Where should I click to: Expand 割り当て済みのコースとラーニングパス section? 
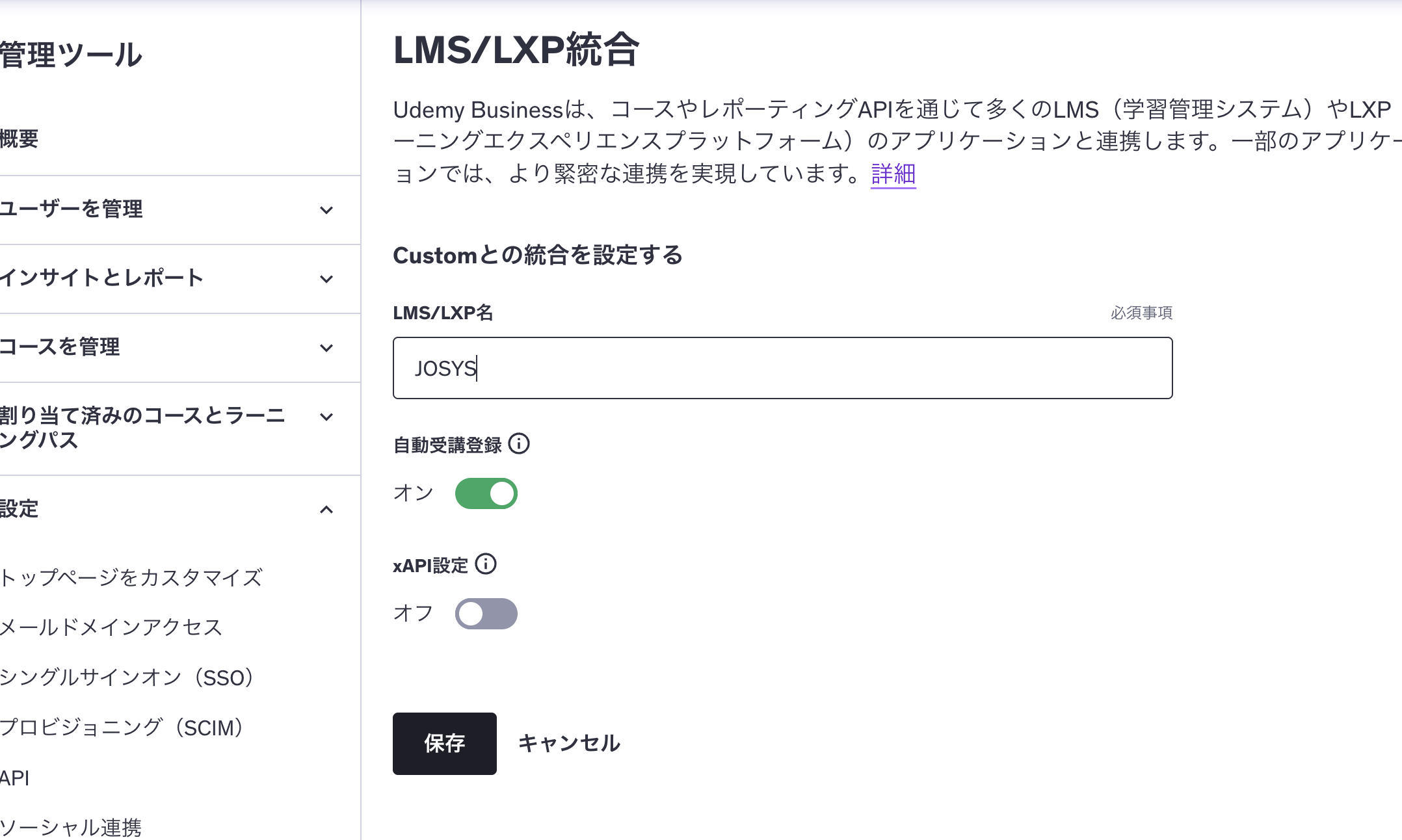click(326, 417)
